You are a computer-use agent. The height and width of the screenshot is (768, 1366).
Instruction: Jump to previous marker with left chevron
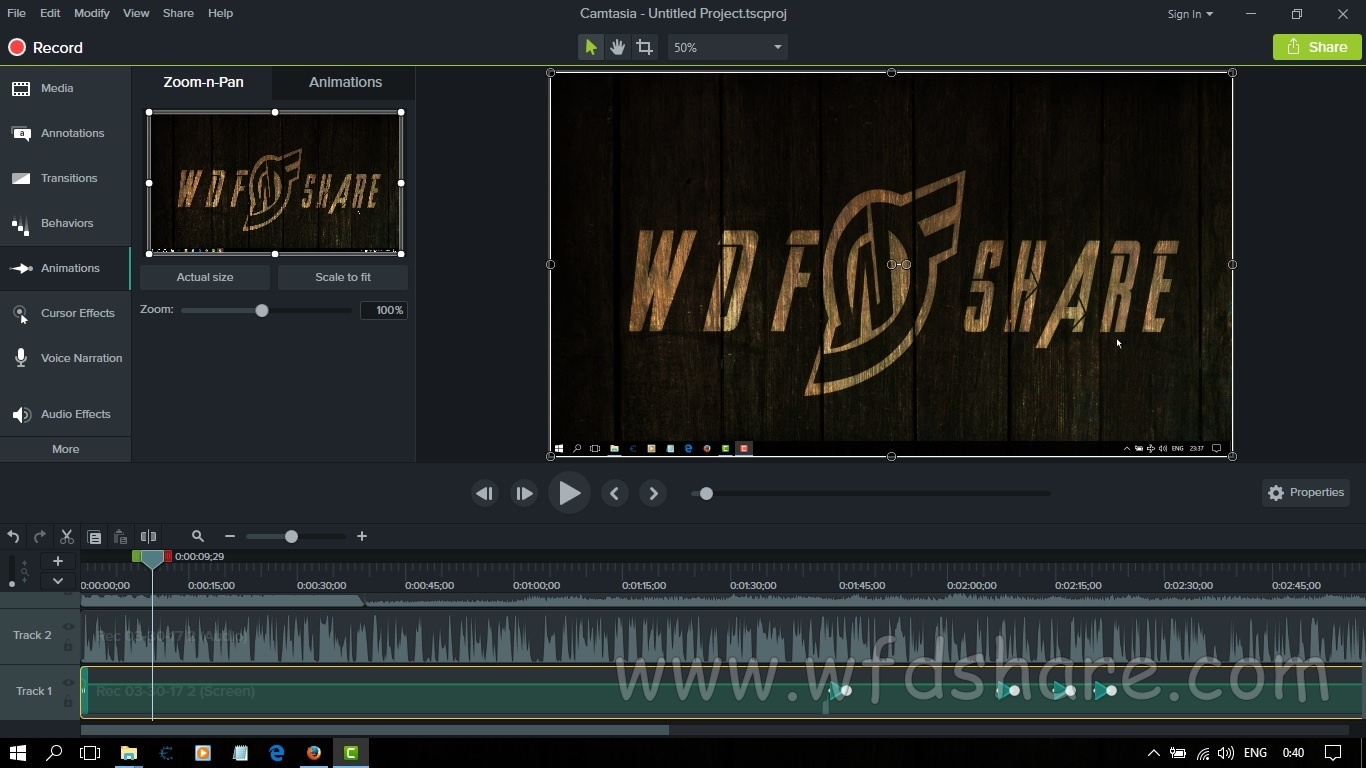click(x=614, y=493)
